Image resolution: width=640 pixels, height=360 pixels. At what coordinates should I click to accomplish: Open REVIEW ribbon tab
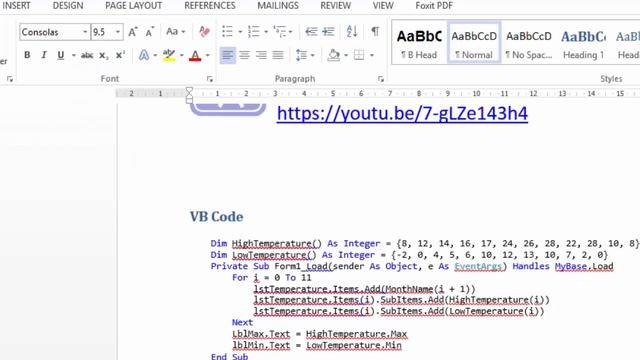tap(336, 6)
